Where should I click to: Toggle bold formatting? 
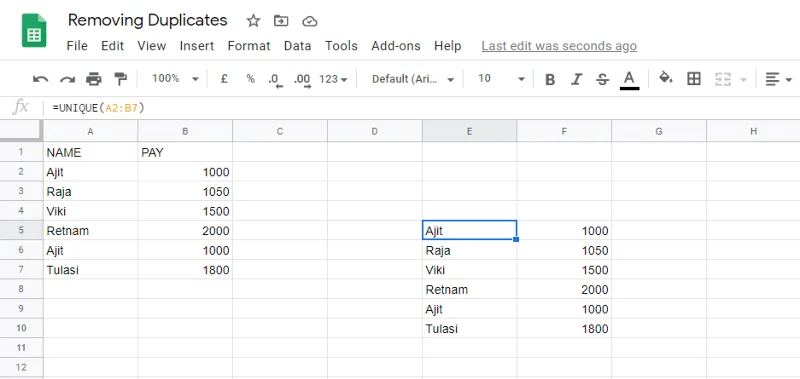pyautogui.click(x=549, y=79)
